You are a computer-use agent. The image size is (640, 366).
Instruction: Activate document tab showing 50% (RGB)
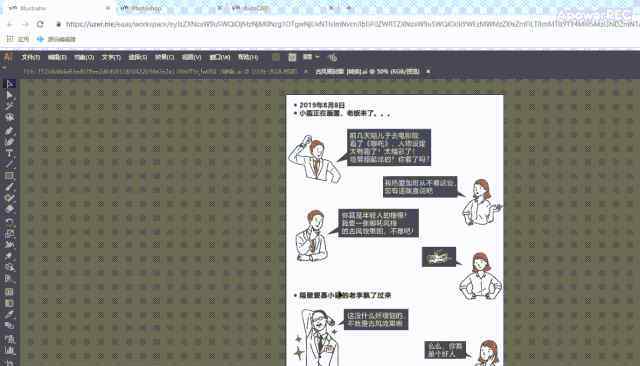(367, 71)
